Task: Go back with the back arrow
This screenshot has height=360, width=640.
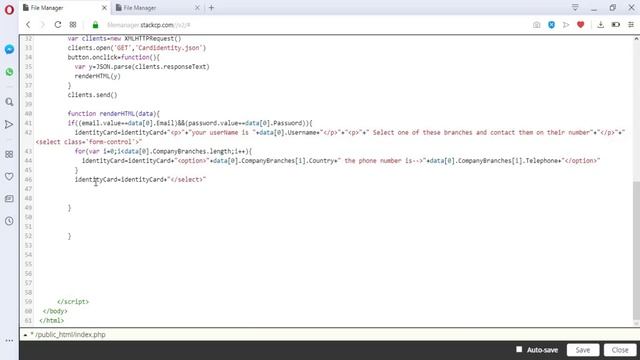Action: 28,25
